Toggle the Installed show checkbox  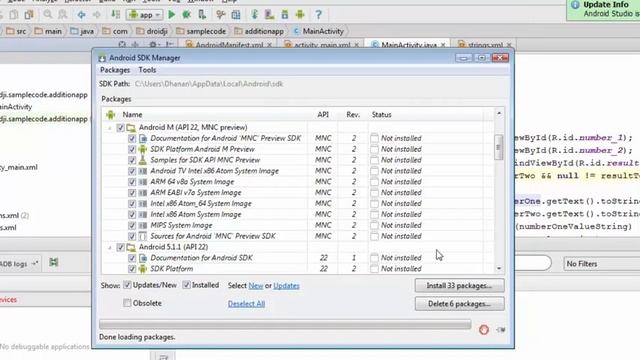point(187,285)
